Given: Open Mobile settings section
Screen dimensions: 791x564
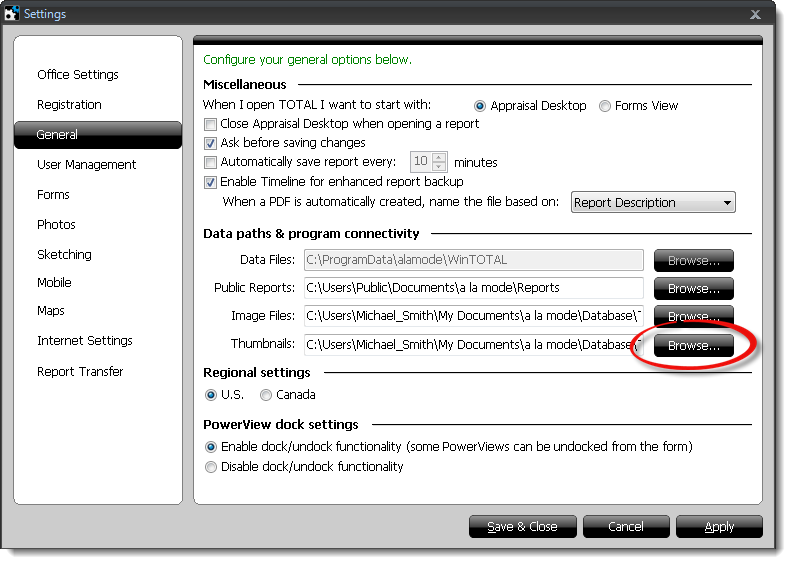Looking at the screenshot, I should coord(54,283).
